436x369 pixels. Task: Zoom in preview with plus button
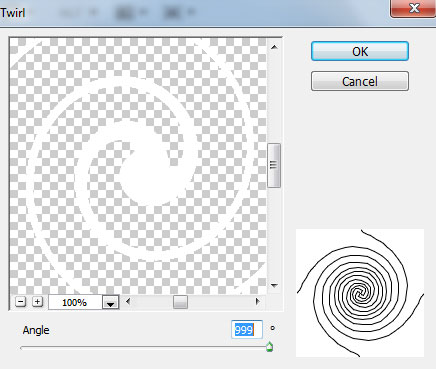coord(37,302)
